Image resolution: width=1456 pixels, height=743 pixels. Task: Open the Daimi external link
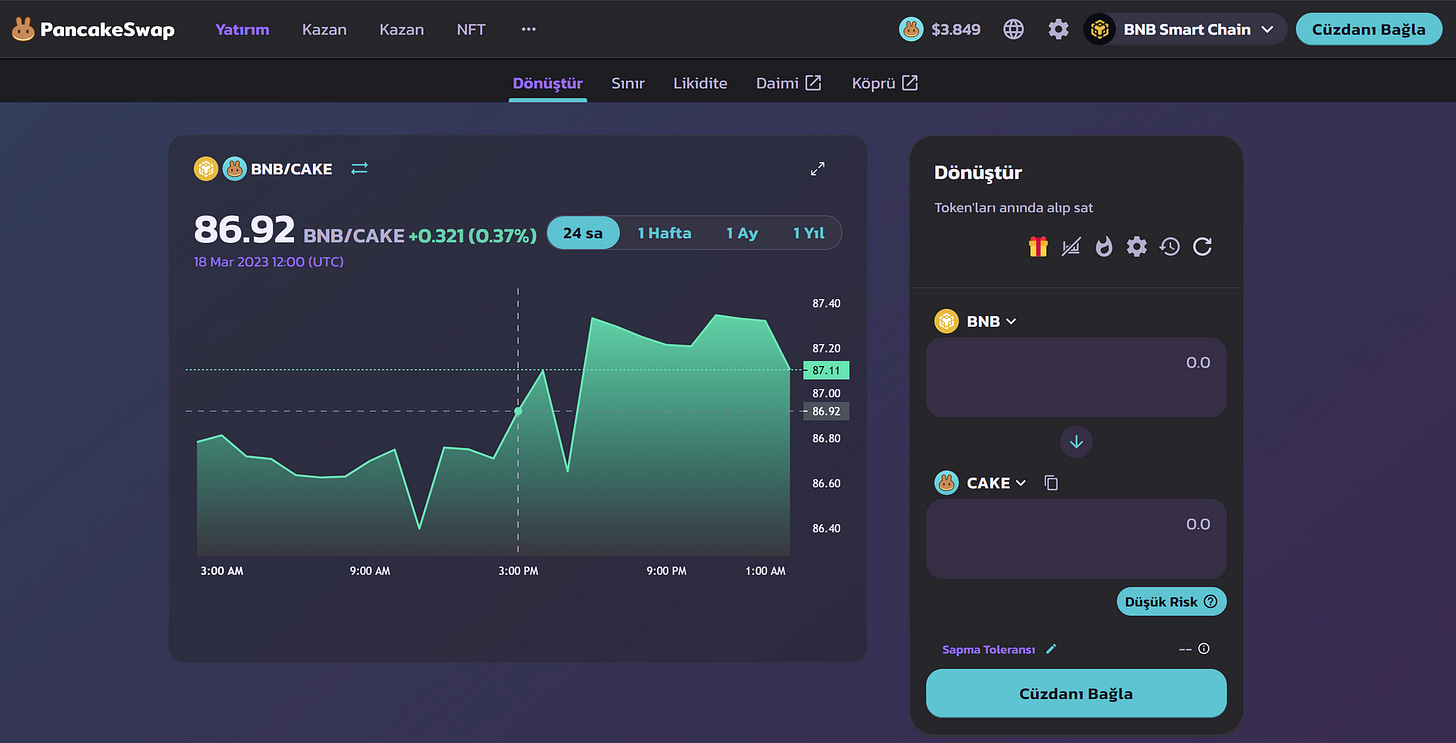coord(788,83)
